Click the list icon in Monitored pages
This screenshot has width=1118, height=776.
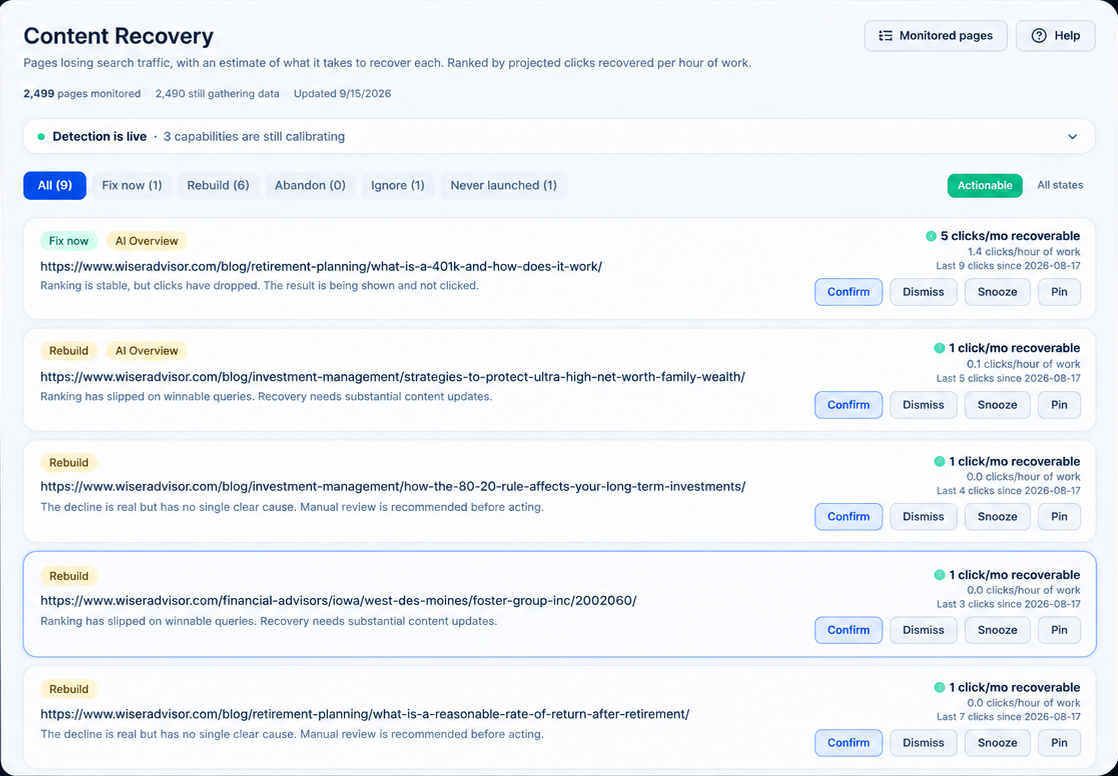[885, 36]
